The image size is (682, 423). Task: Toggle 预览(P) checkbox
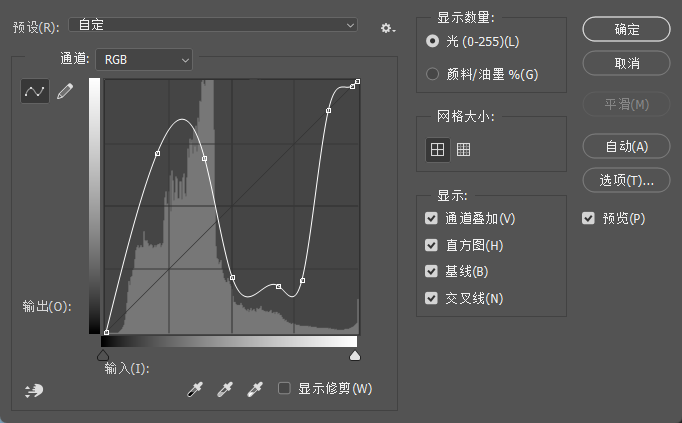coord(588,218)
